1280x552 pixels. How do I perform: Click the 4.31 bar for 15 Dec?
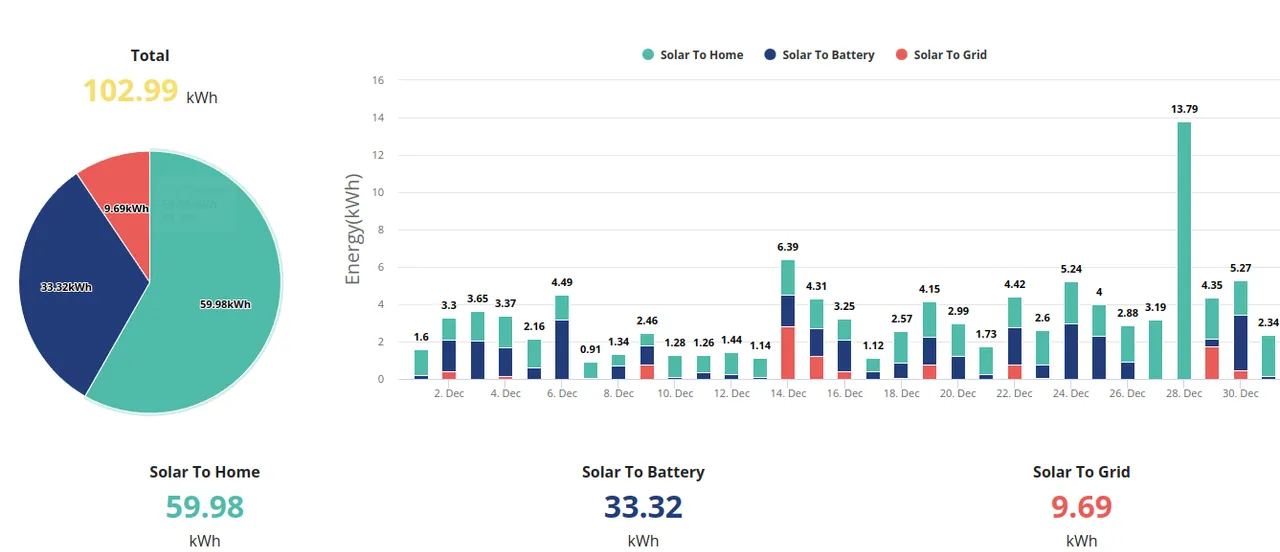point(817,339)
